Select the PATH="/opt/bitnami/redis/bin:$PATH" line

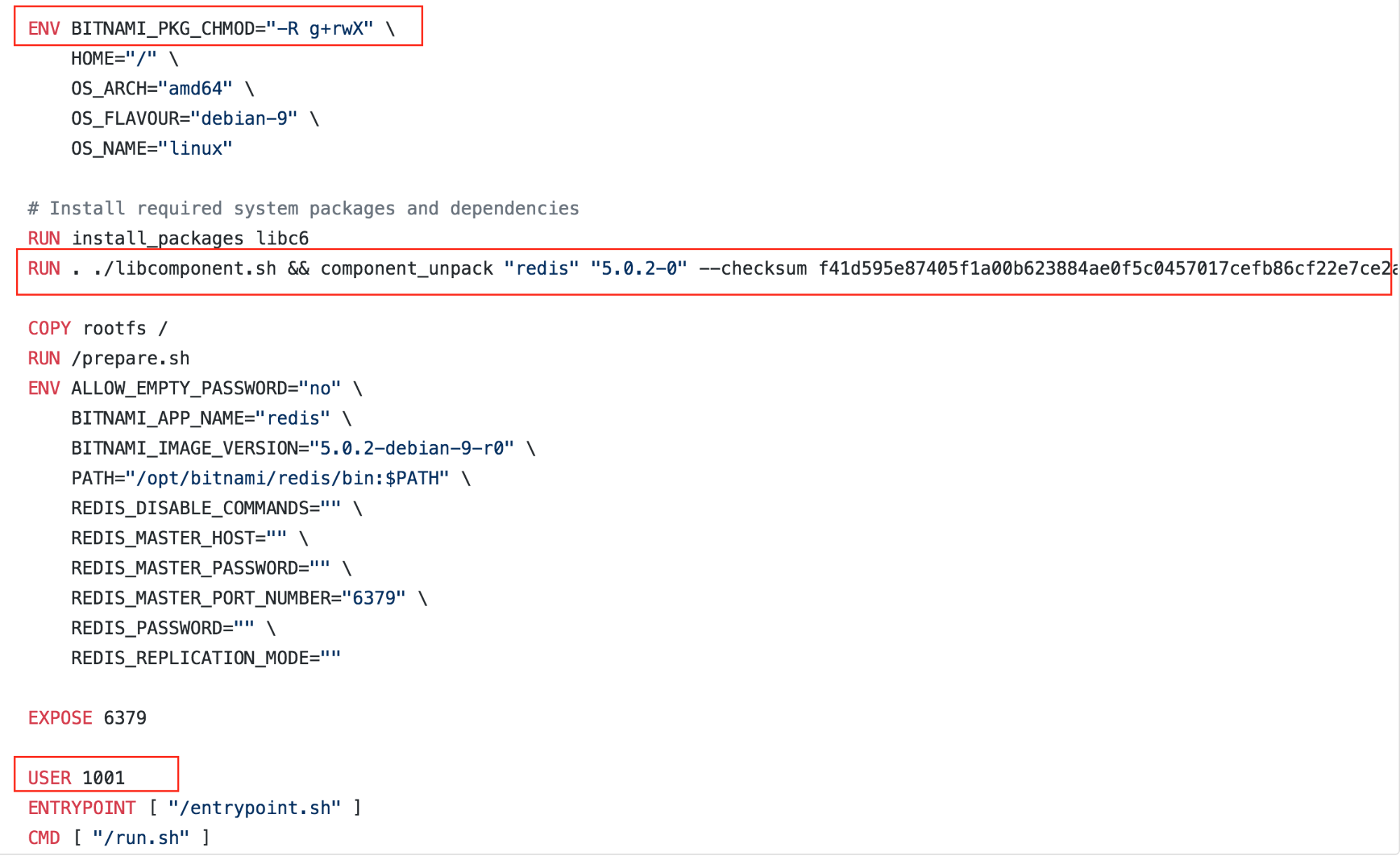pyautogui.click(x=271, y=478)
